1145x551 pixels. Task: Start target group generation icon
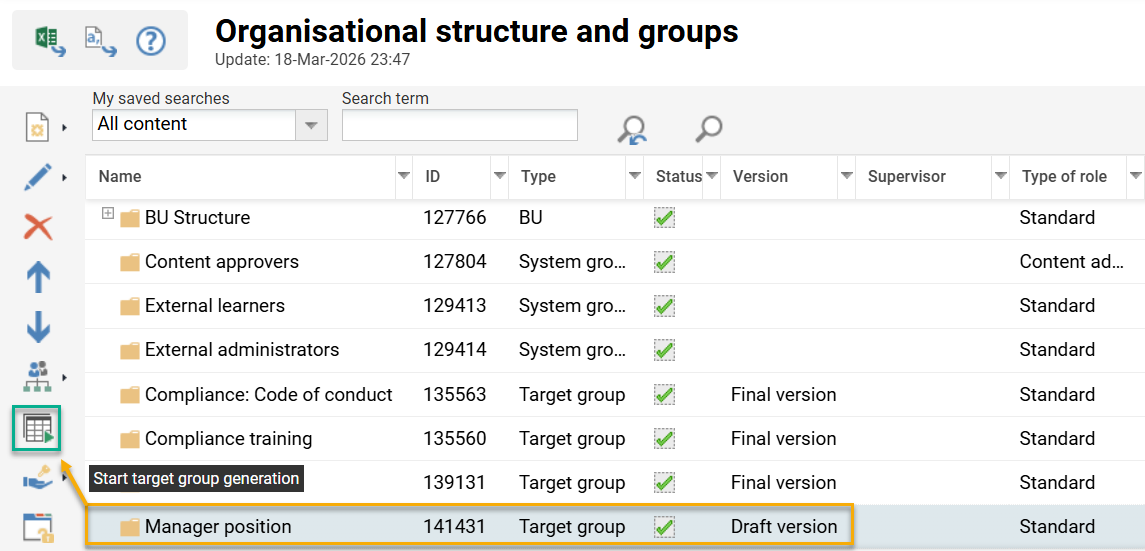[38, 428]
